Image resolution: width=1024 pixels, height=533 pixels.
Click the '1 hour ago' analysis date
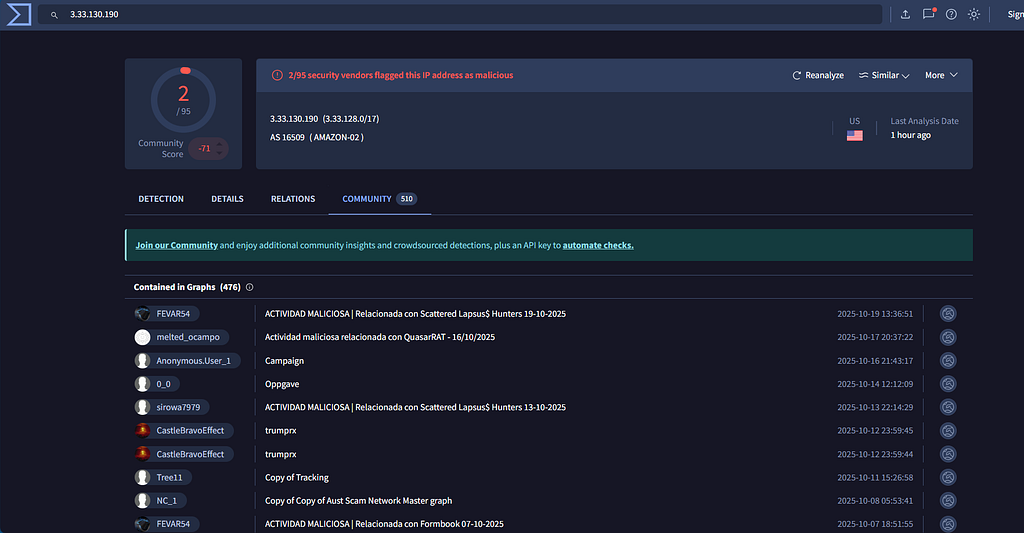pyautogui.click(x=910, y=135)
